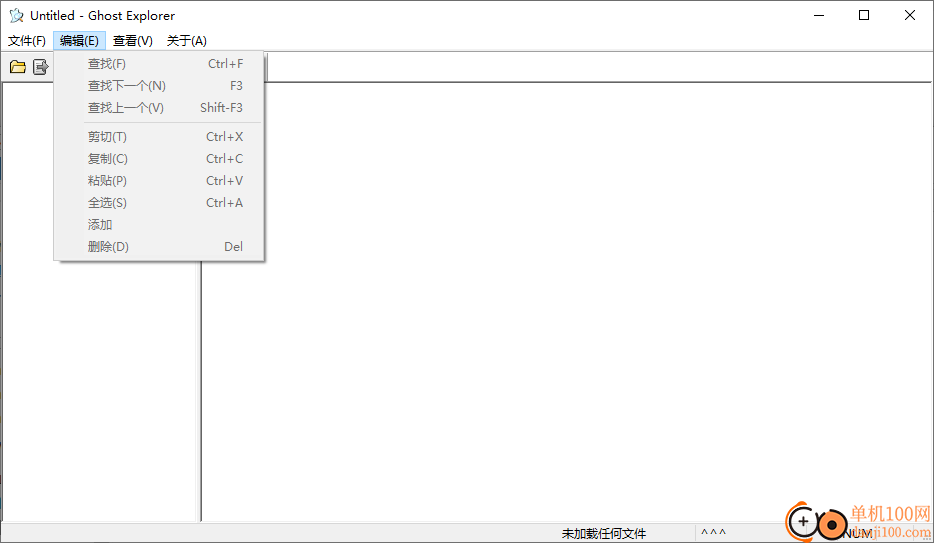934x543 pixels.
Task: Maximize the Ghost Explorer window
Action: [x=864, y=15]
